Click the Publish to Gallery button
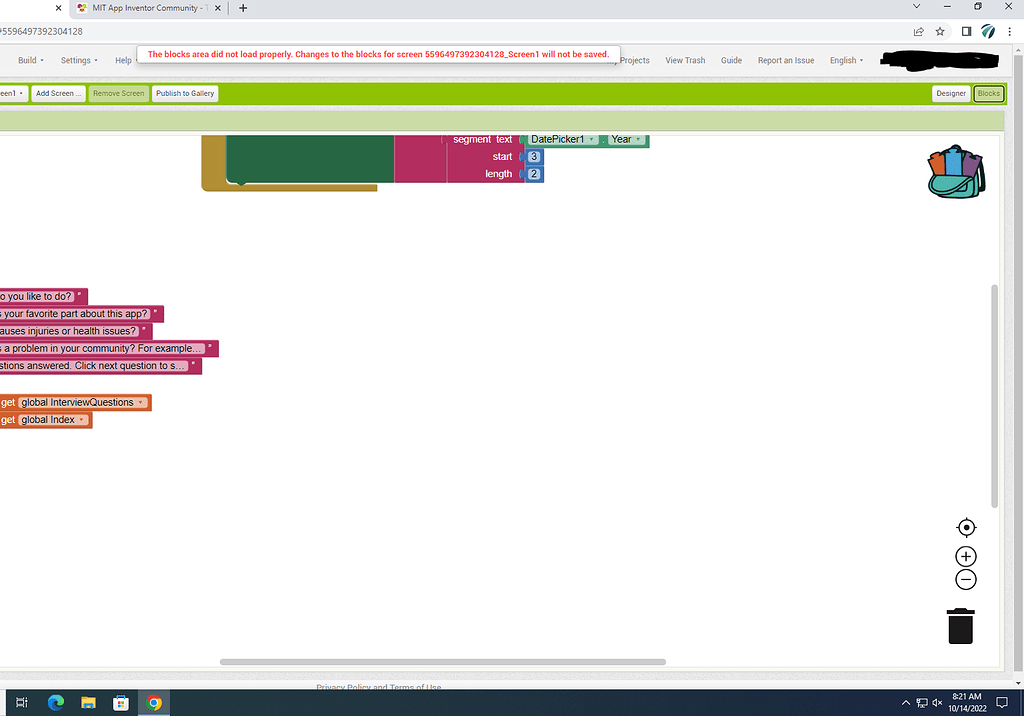The height and width of the screenshot is (716, 1024). 184,93
